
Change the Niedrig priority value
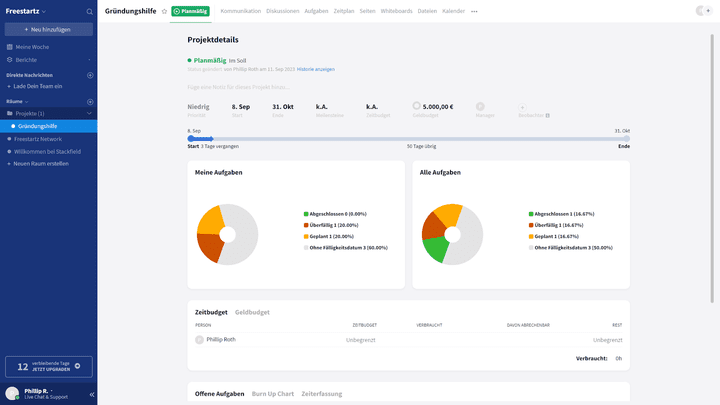[198, 107]
